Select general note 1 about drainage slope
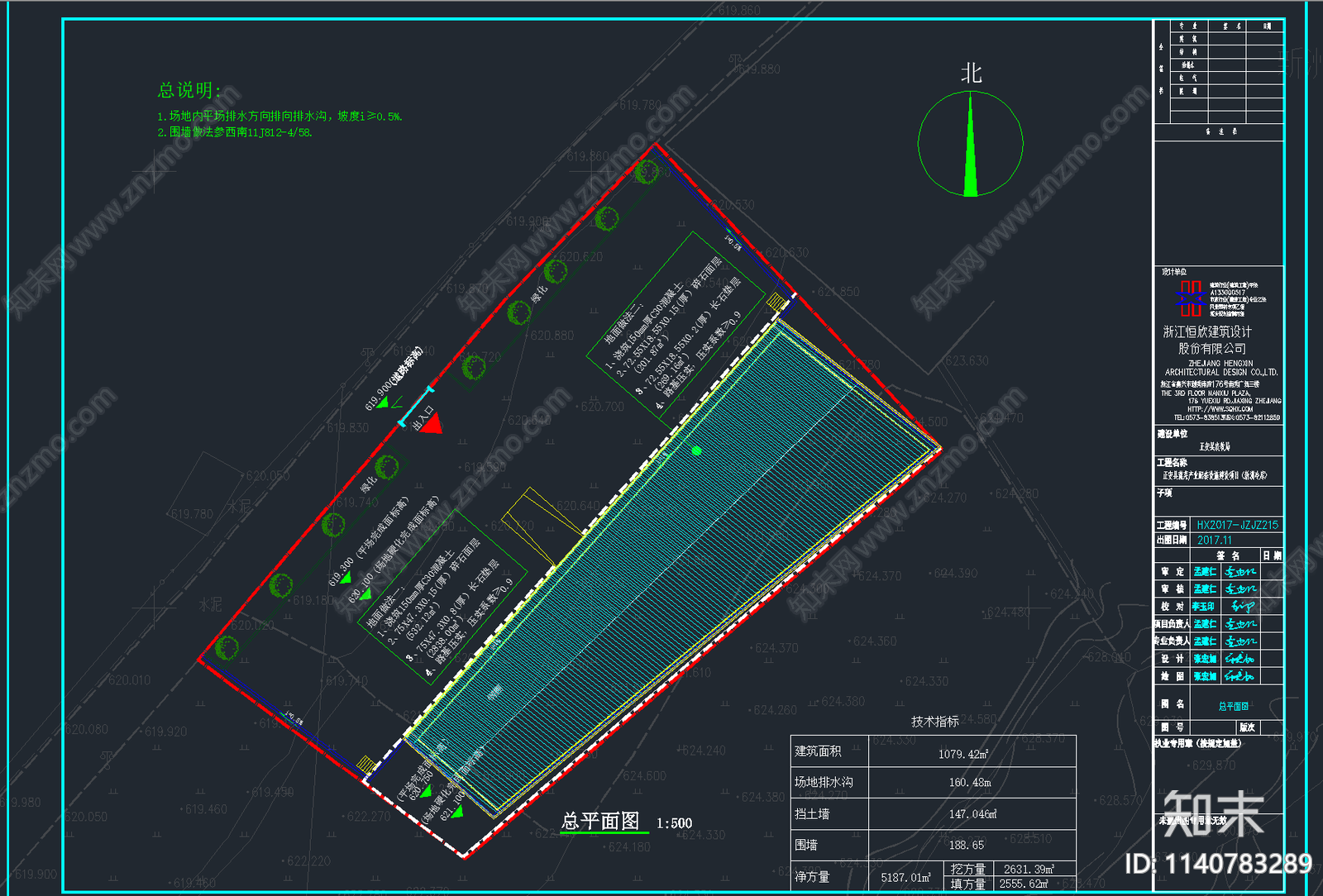This screenshot has width=1323, height=896. pyautogui.click(x=279, y=117)
